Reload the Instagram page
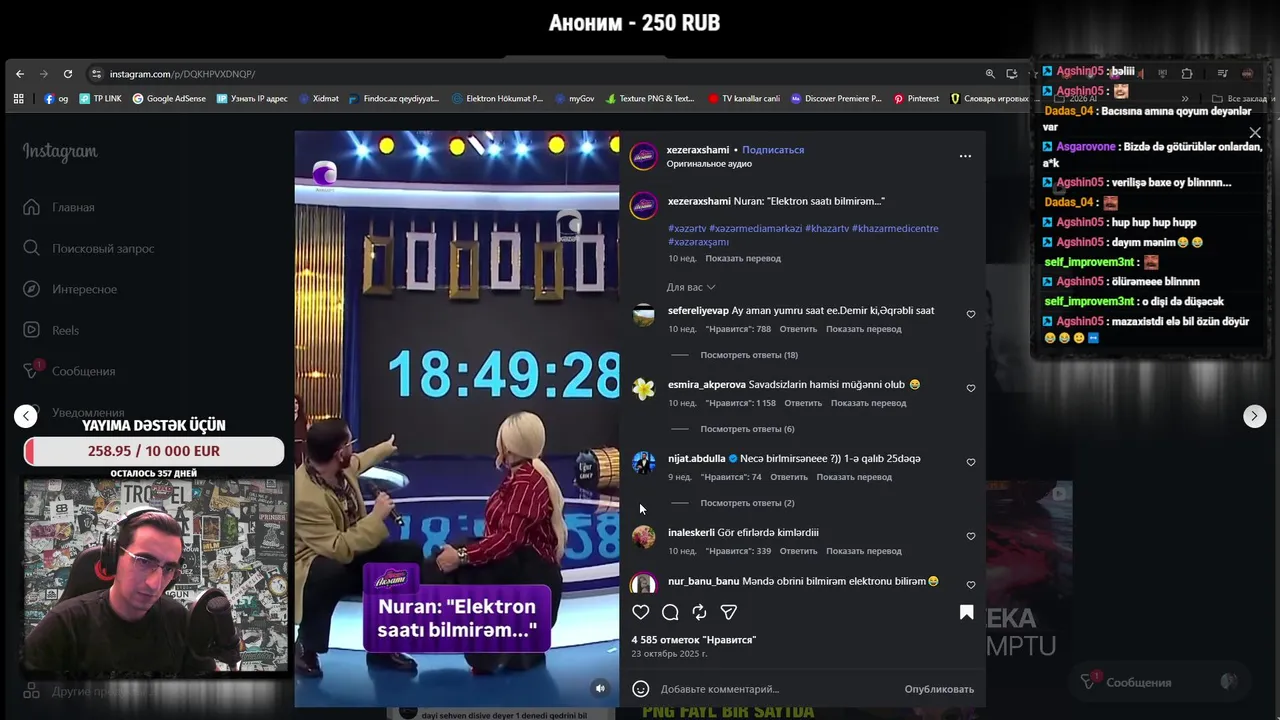Screen dimensions: 1280x720 pos(68,74)
